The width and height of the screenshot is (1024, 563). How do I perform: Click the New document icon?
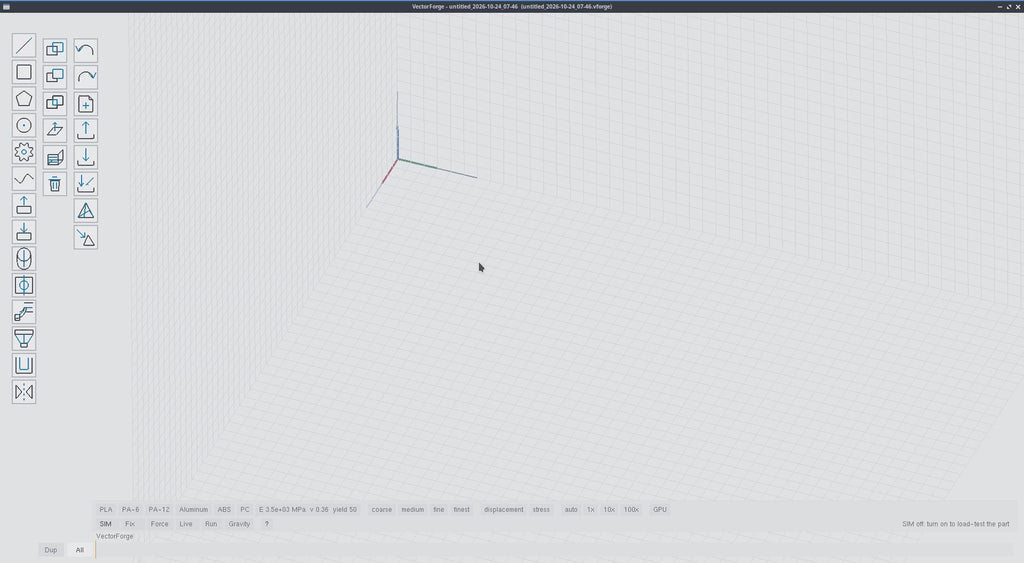point(86,104)
